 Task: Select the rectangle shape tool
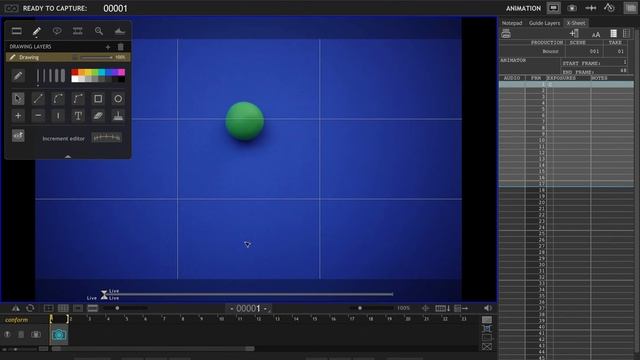pos(98,99)
